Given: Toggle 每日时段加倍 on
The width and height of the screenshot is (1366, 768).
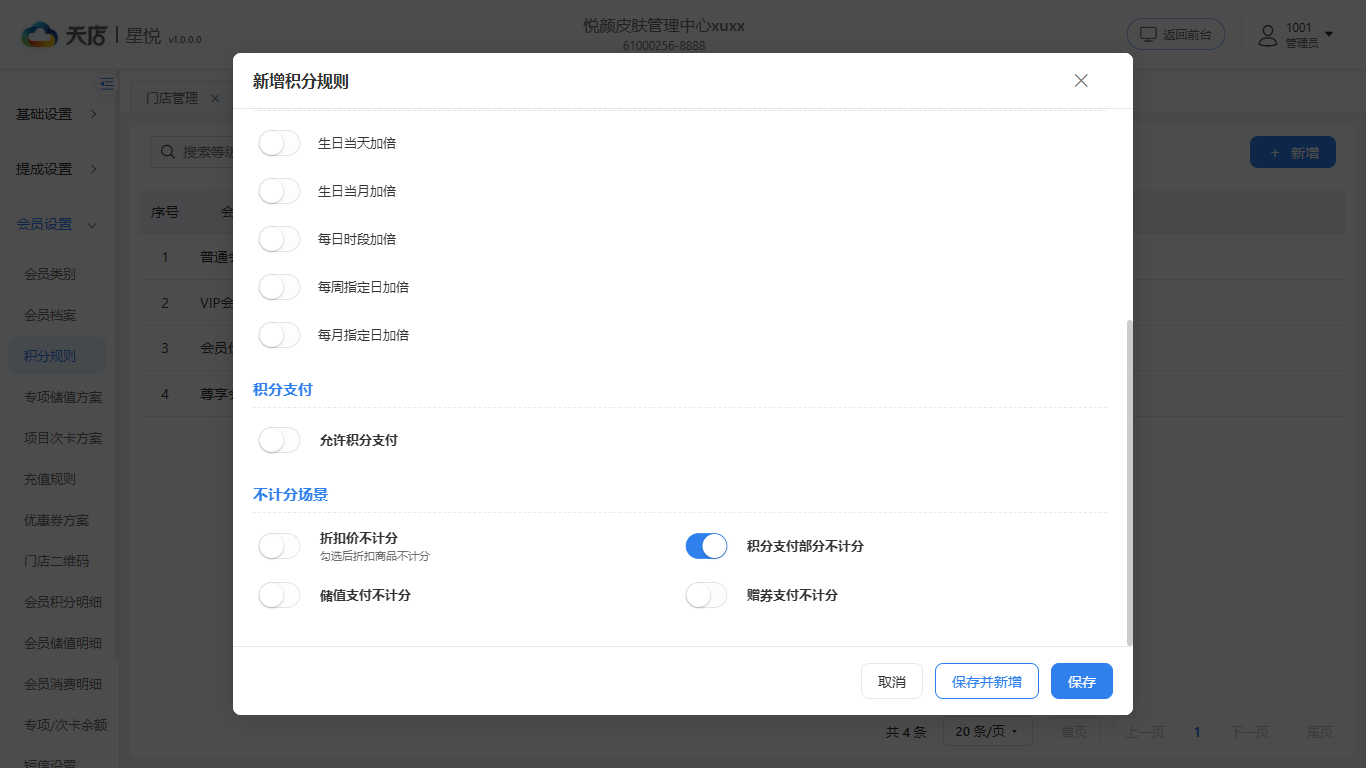Looking at the screenshot, I should click(x=279, y=239).
